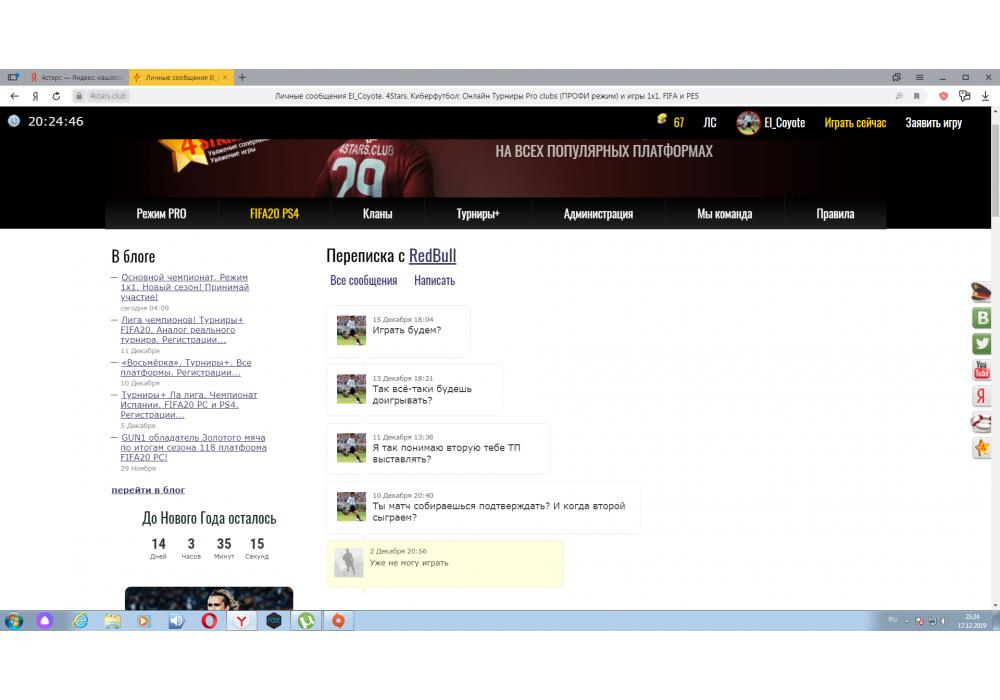Click the Yandex 'Я' home button in toolbar
This screenshot has height=700, width=1000.
[35, 96]
